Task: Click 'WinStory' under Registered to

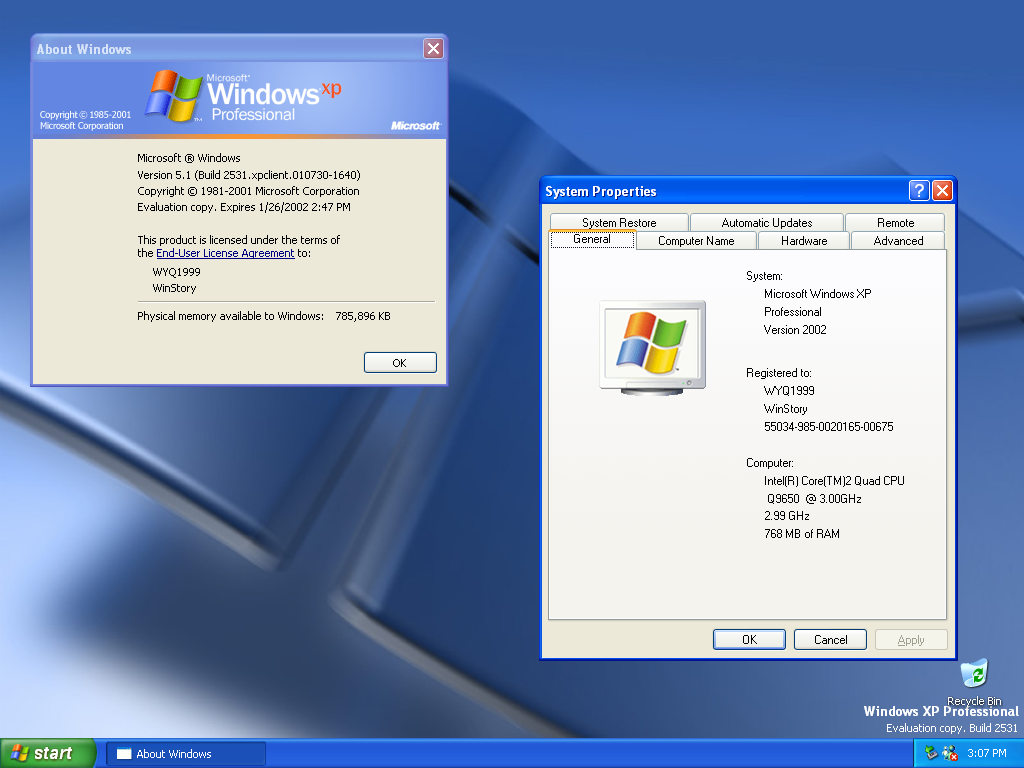Action: pyautogui.click(x=786, y=409)
